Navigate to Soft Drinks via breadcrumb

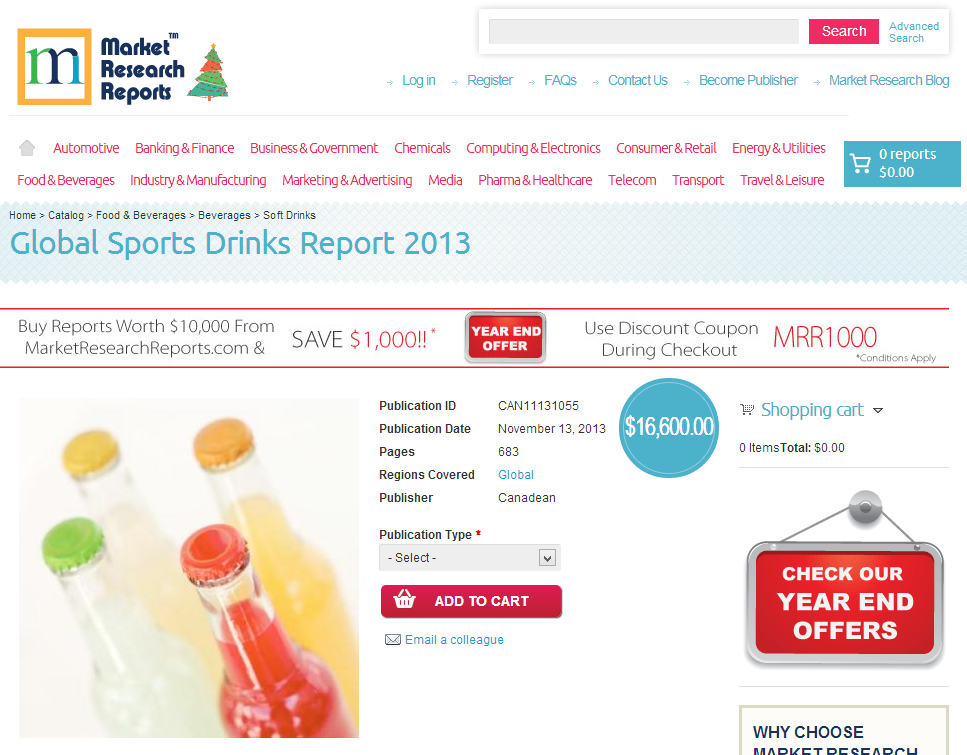tap(290, 215)
